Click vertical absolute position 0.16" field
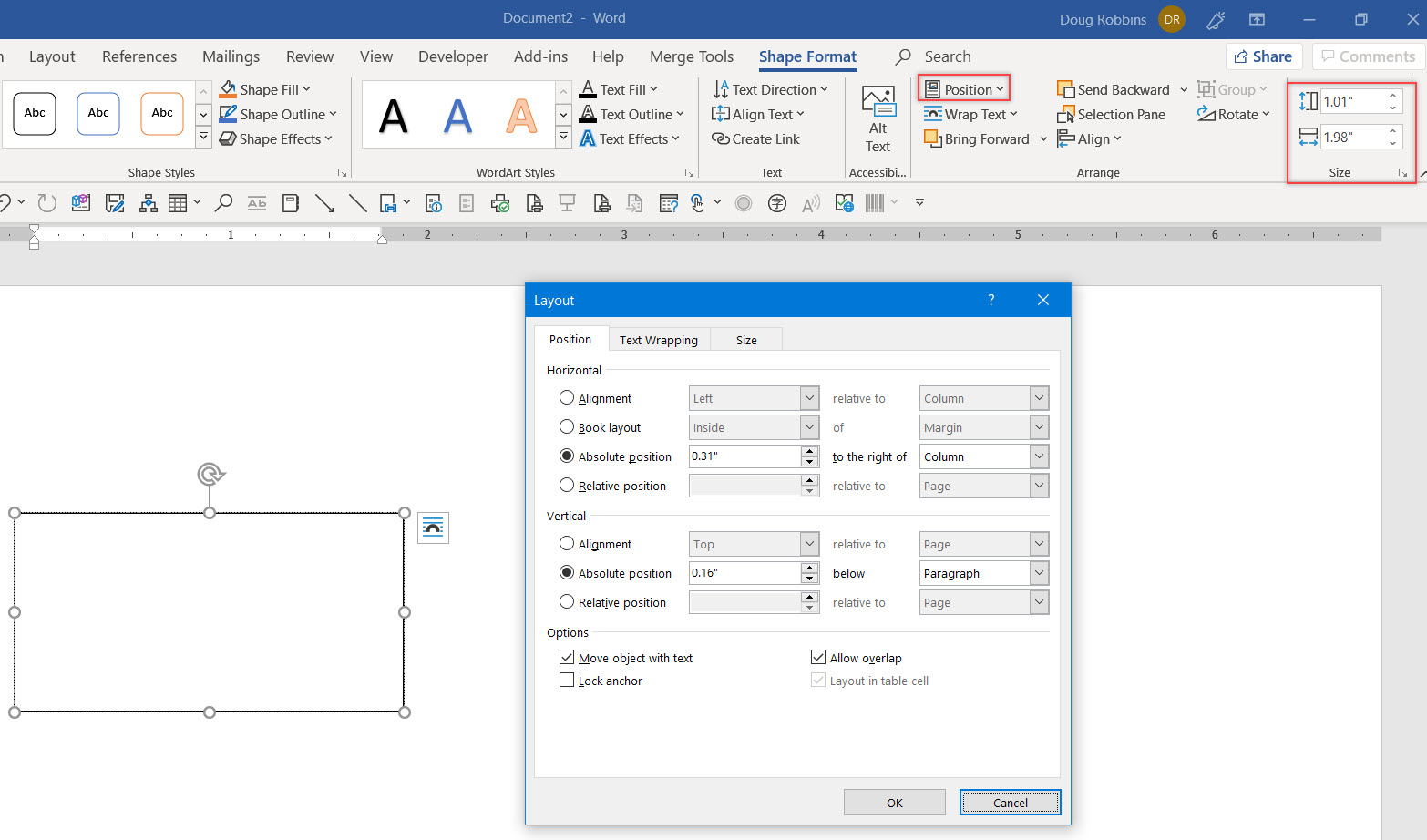The image size is (1427, 840). point(744,573)
